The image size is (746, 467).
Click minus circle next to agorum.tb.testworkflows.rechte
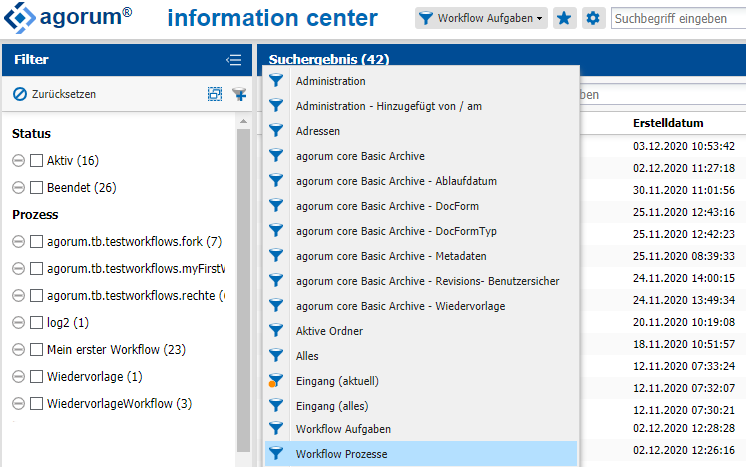click(19, 296)
